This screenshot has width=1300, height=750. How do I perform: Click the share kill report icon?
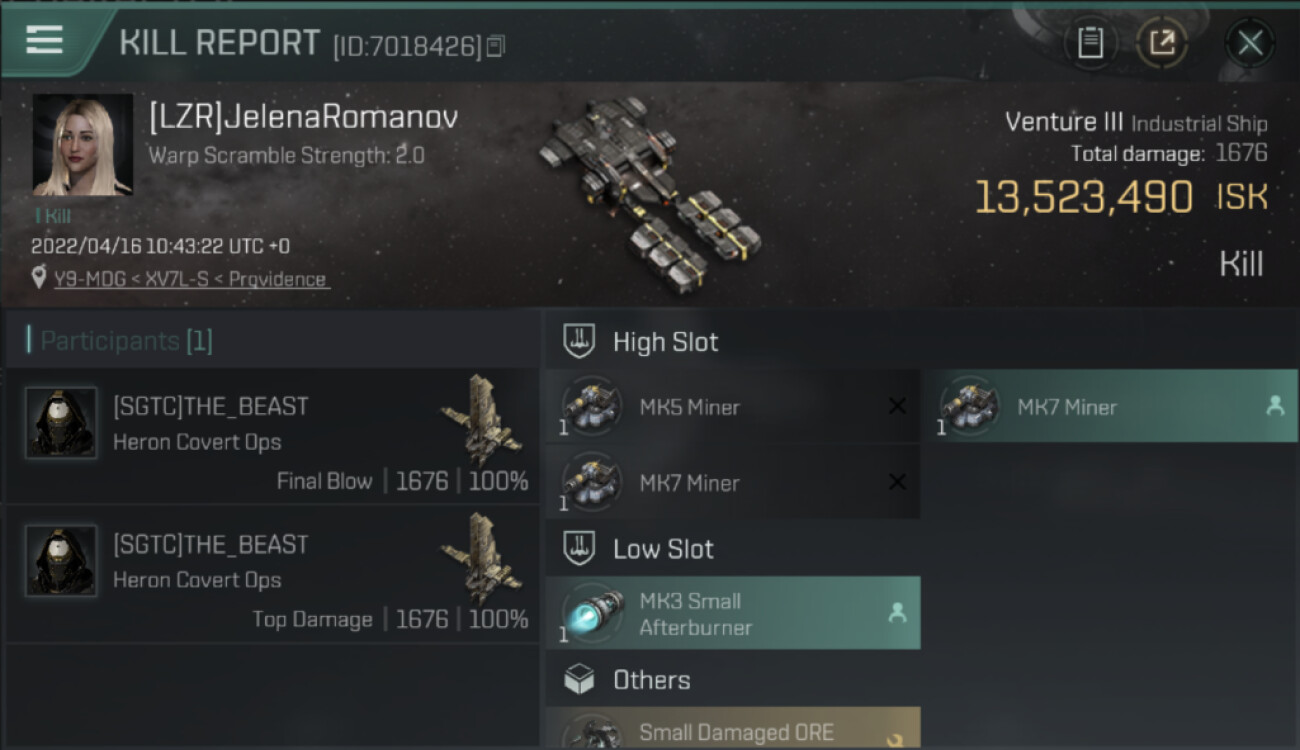1161,43
